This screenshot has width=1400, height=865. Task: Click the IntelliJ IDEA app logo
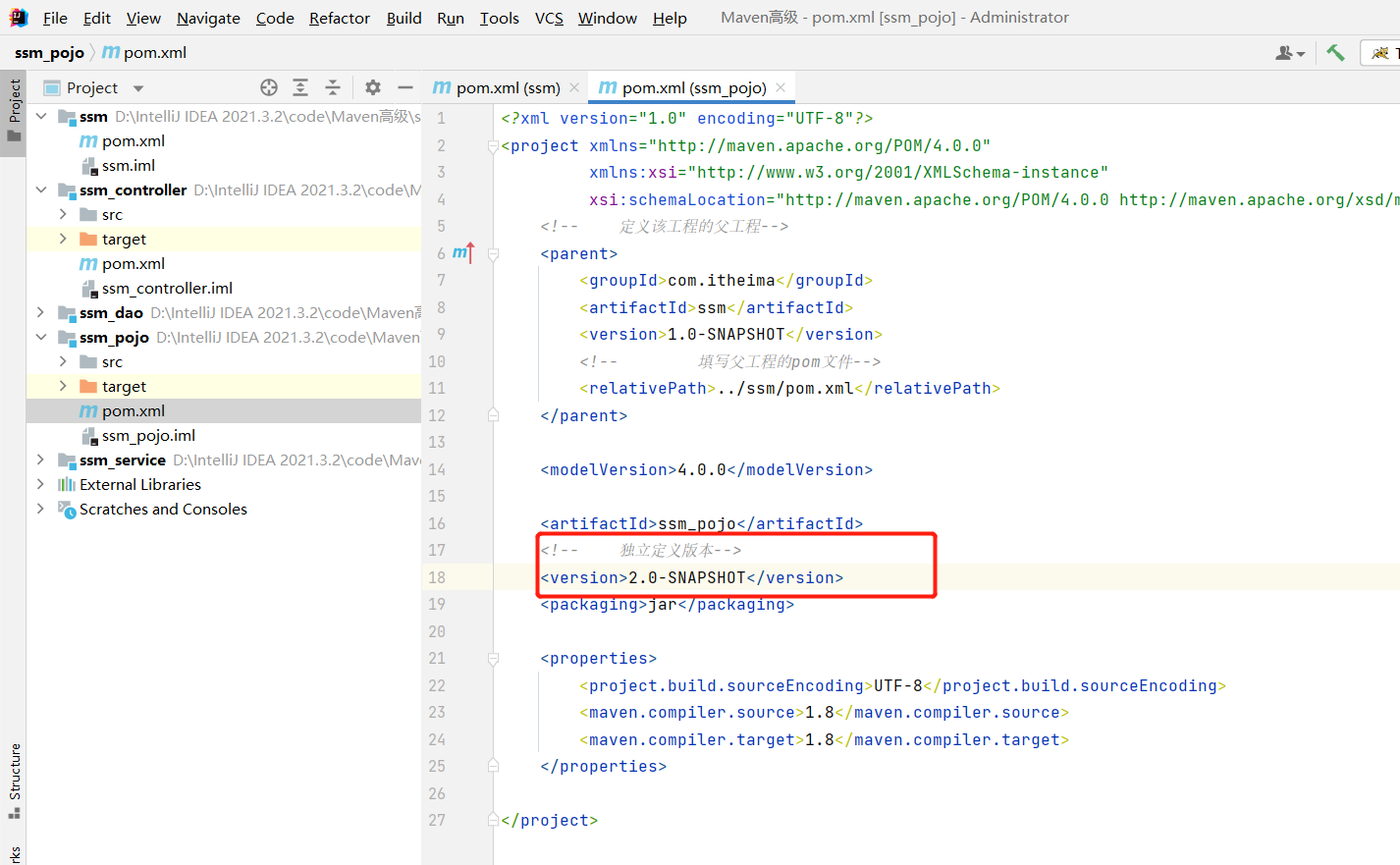coord(19,17)
